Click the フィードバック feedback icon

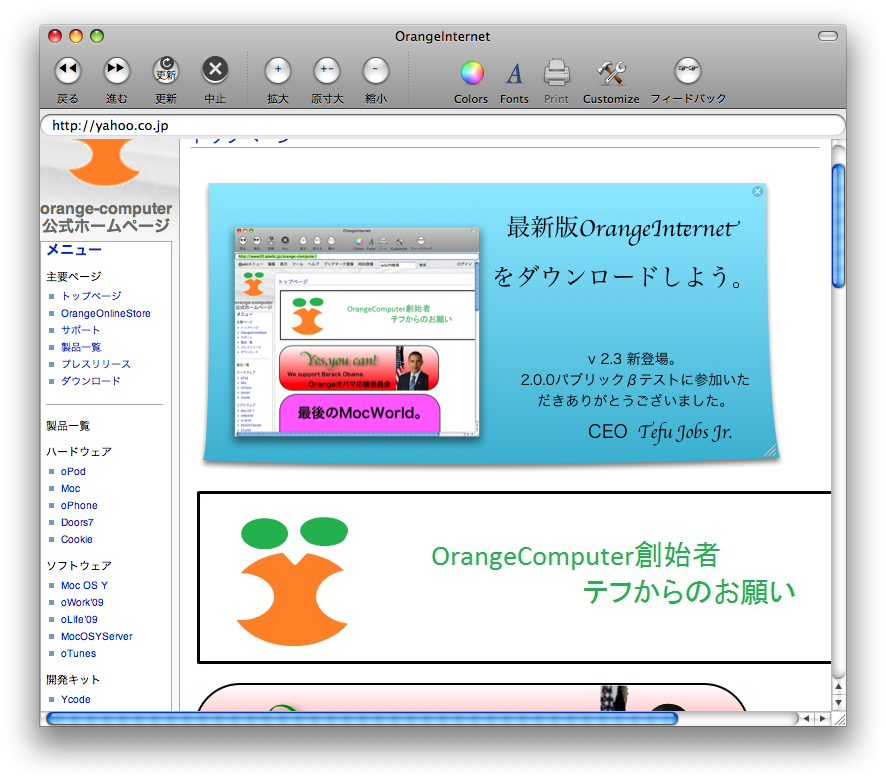(x=688, y=70)
